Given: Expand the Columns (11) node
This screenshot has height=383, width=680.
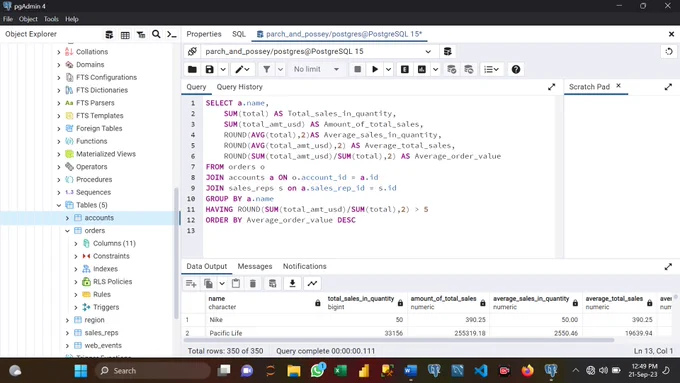Looking at the screenshot, I should point(76,243).
